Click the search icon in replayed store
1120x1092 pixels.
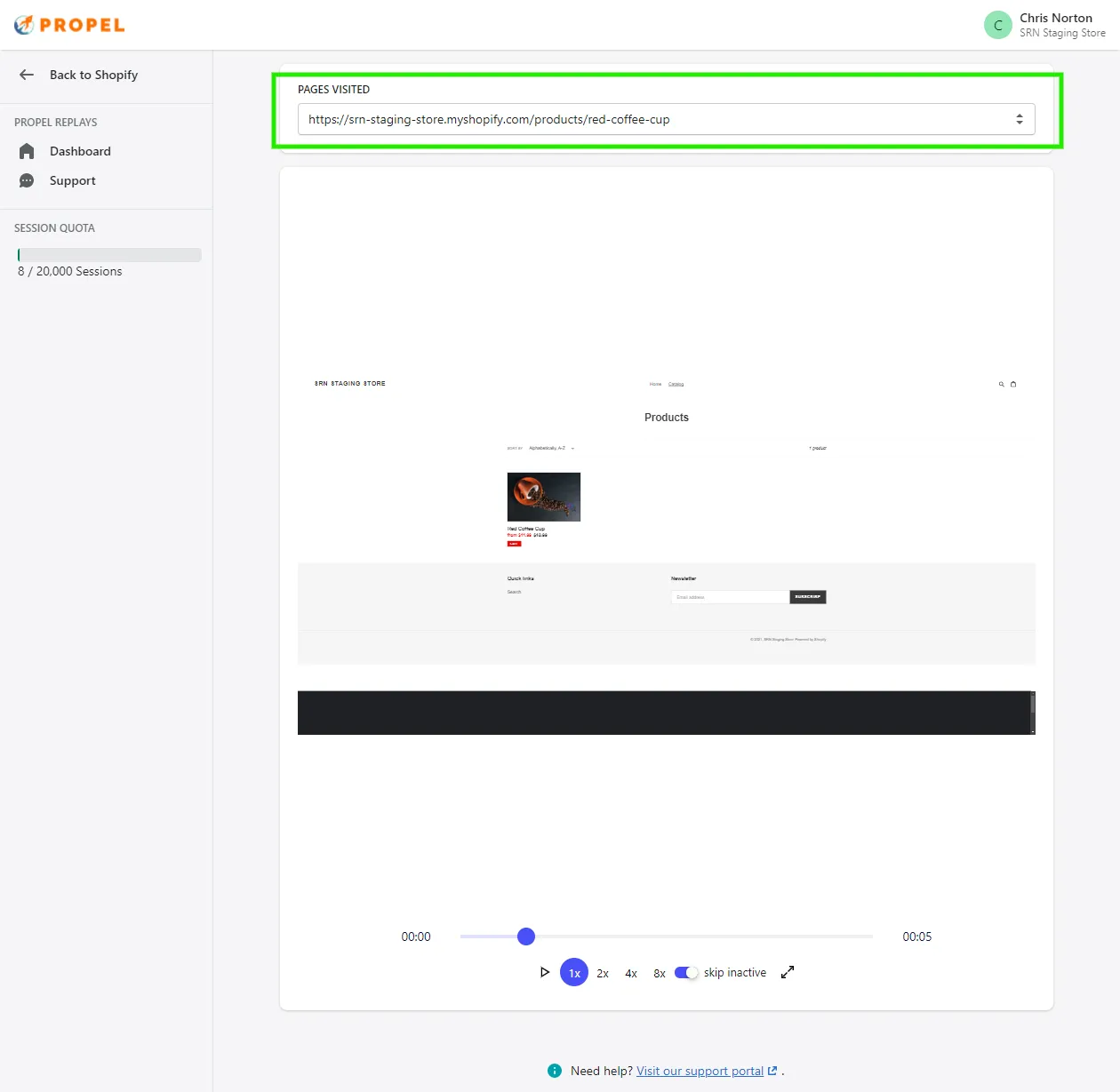coord(1002,385)
